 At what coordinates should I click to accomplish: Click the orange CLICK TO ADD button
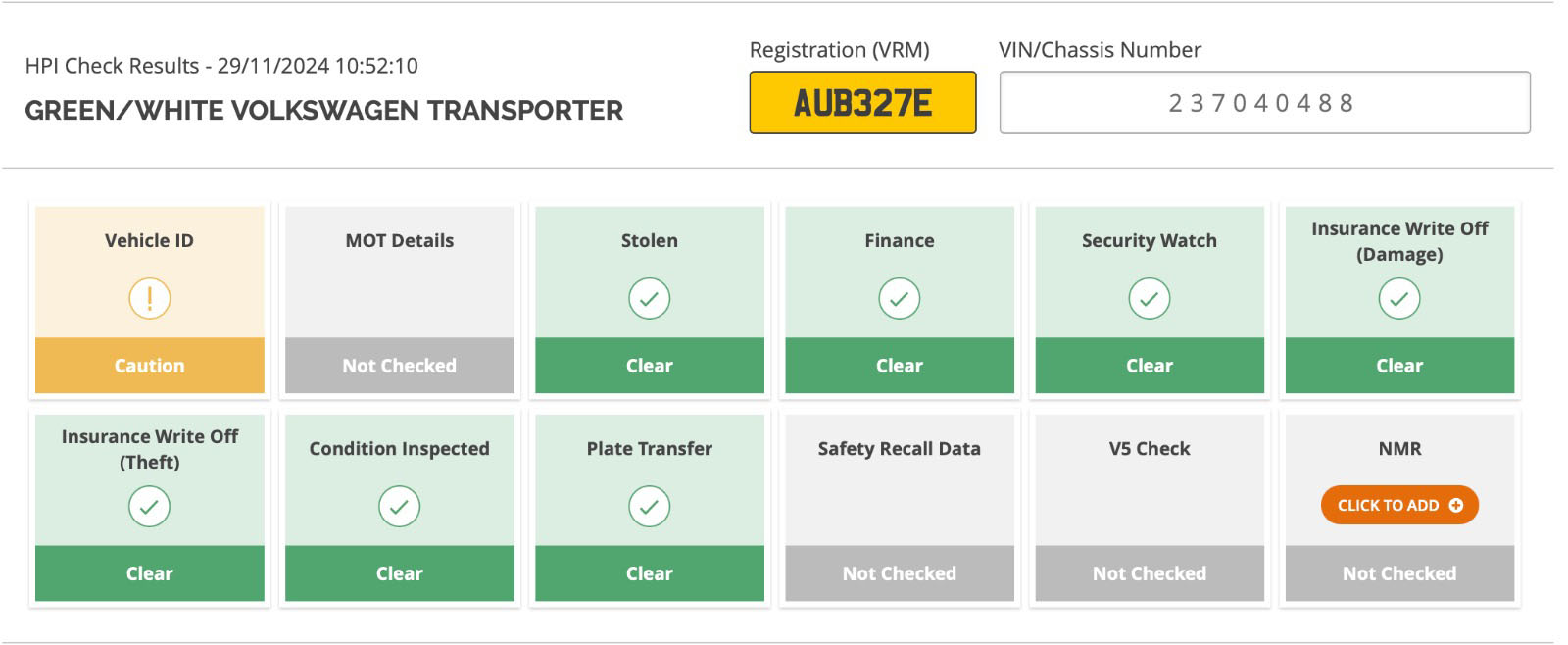tap(1398, 505)
